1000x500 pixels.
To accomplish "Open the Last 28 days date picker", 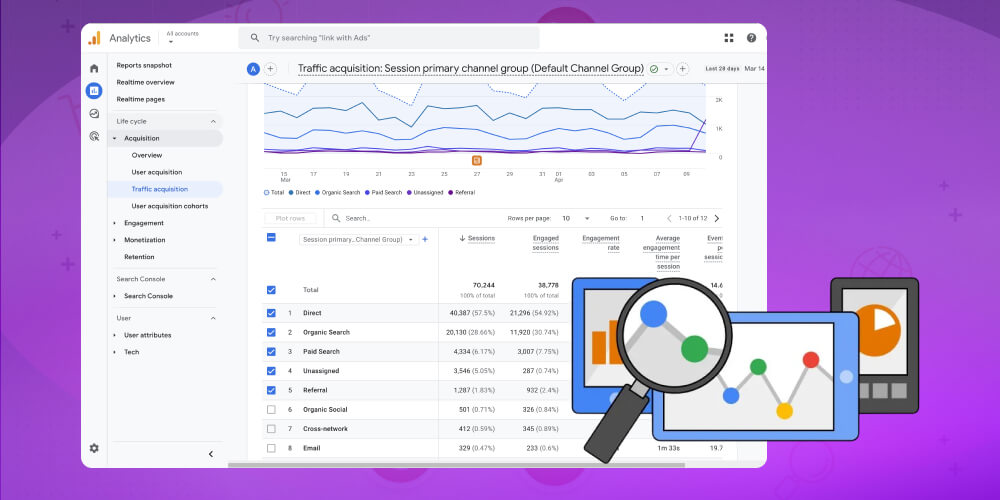I will pyautogui.click(x=722, y=69).
